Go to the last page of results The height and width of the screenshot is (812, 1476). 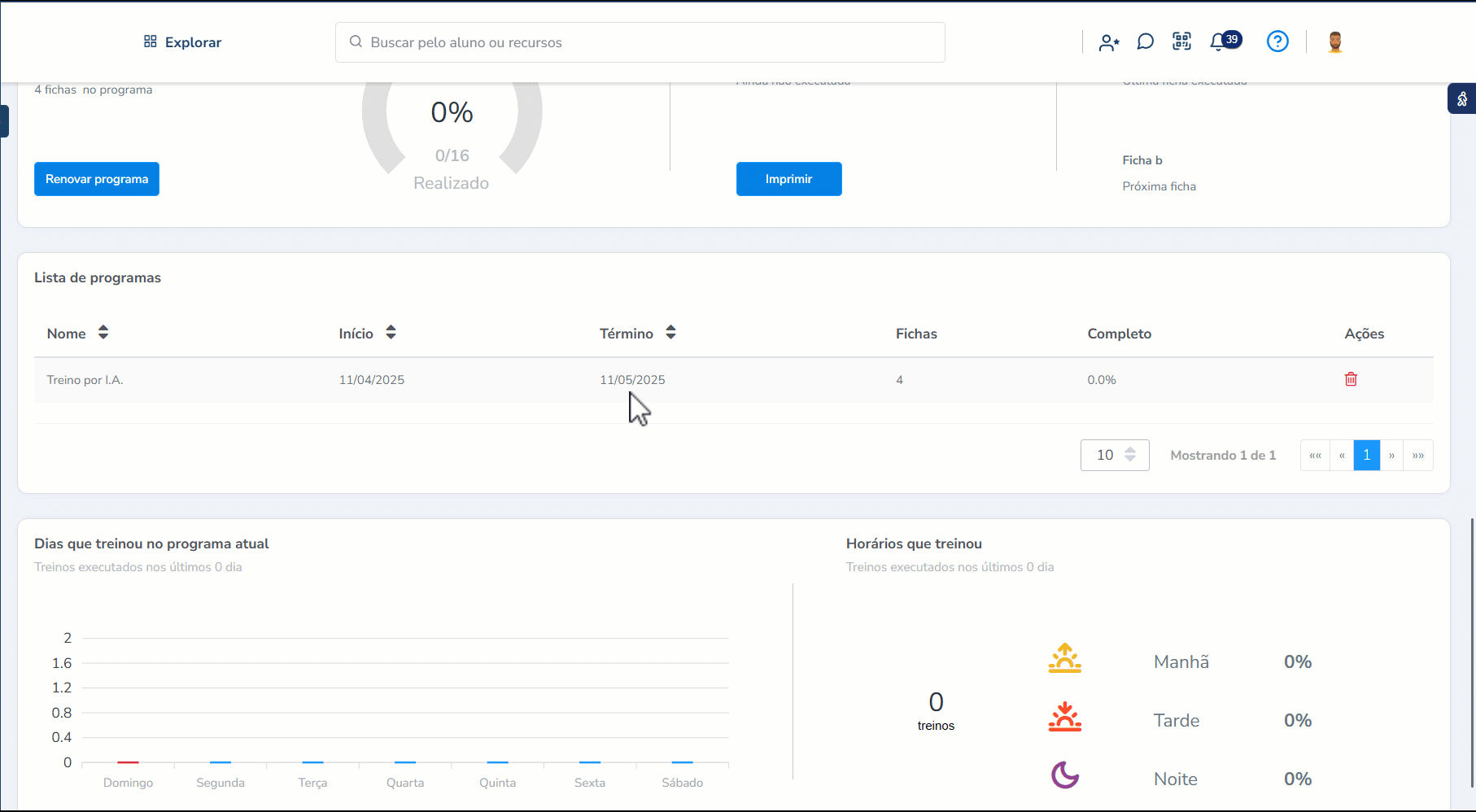[x=1418, y=456]
